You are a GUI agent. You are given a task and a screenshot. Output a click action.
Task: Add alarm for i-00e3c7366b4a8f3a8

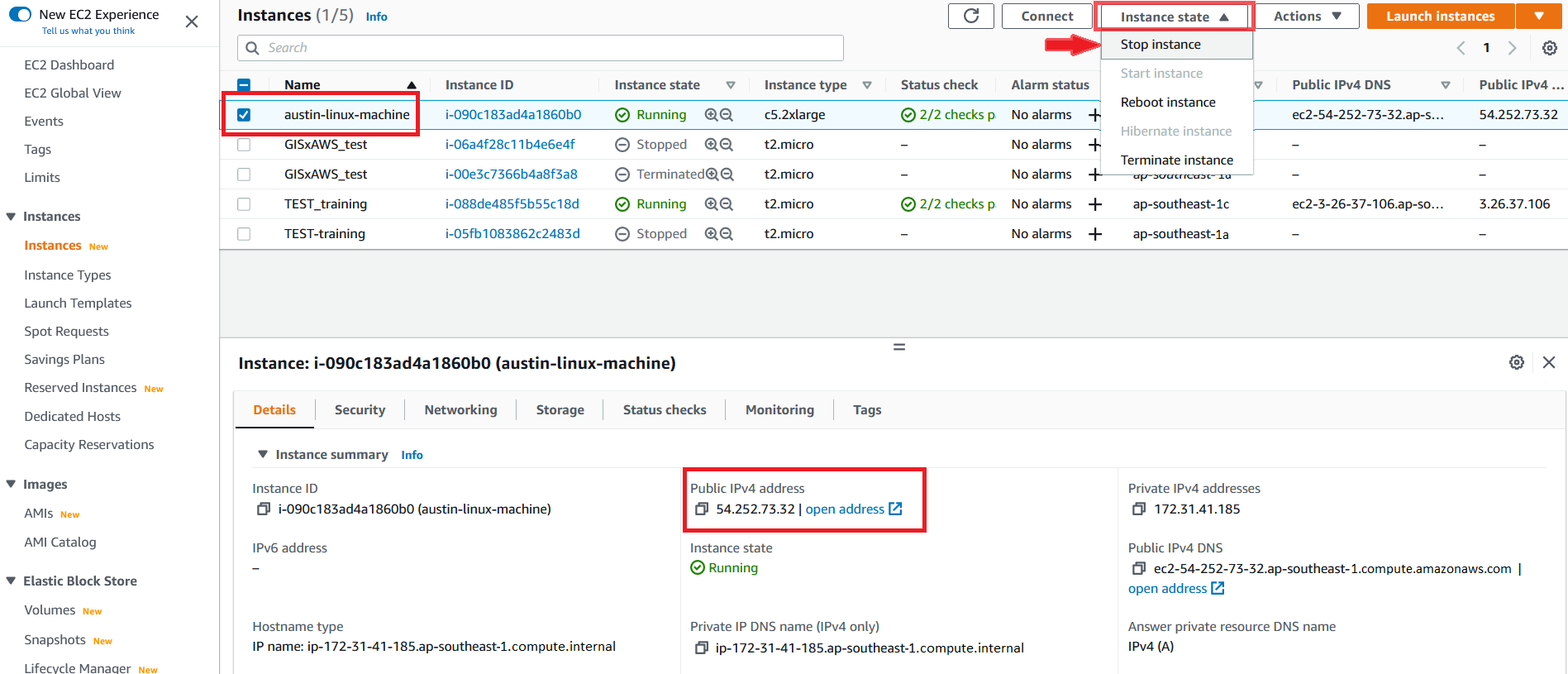coord(1094,174)
